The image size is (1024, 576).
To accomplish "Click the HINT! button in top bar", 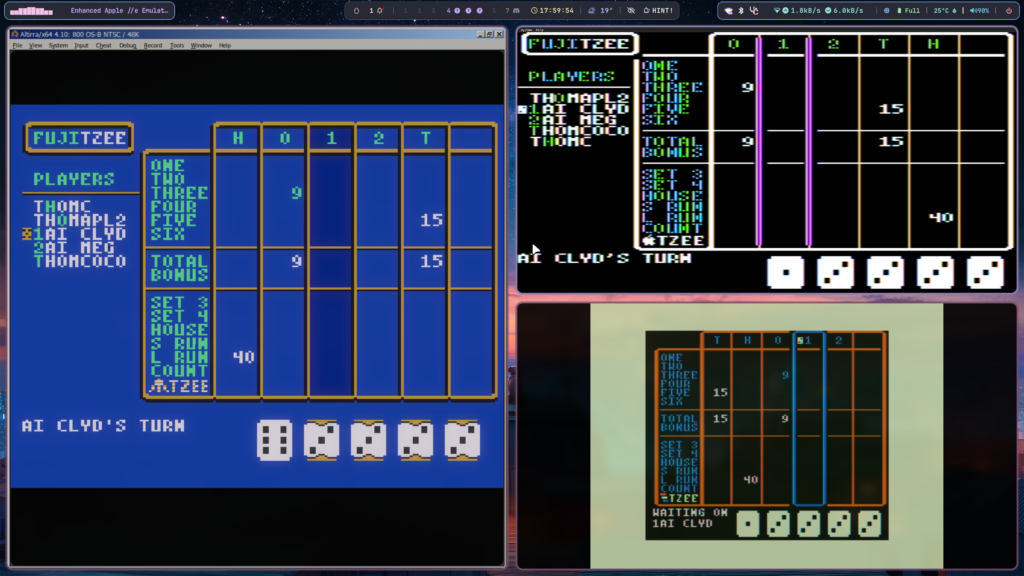I will 657,11.
